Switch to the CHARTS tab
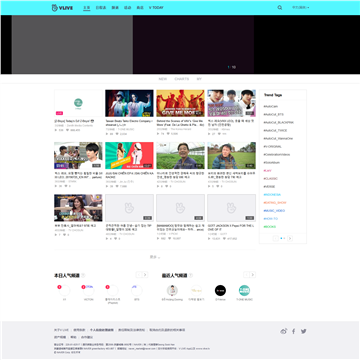Image resolution: width=360 pixels, height=360 pixels. (182, 79)
